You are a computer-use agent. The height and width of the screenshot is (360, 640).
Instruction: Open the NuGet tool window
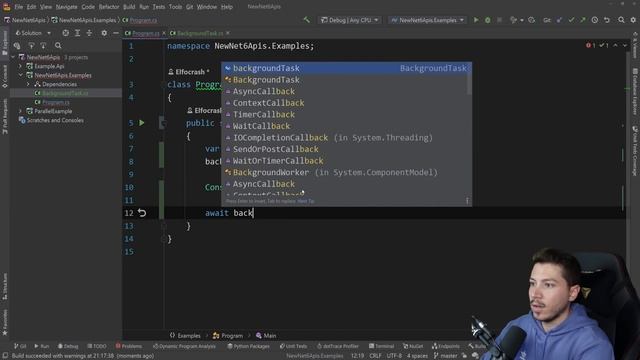tap(413, 346)
